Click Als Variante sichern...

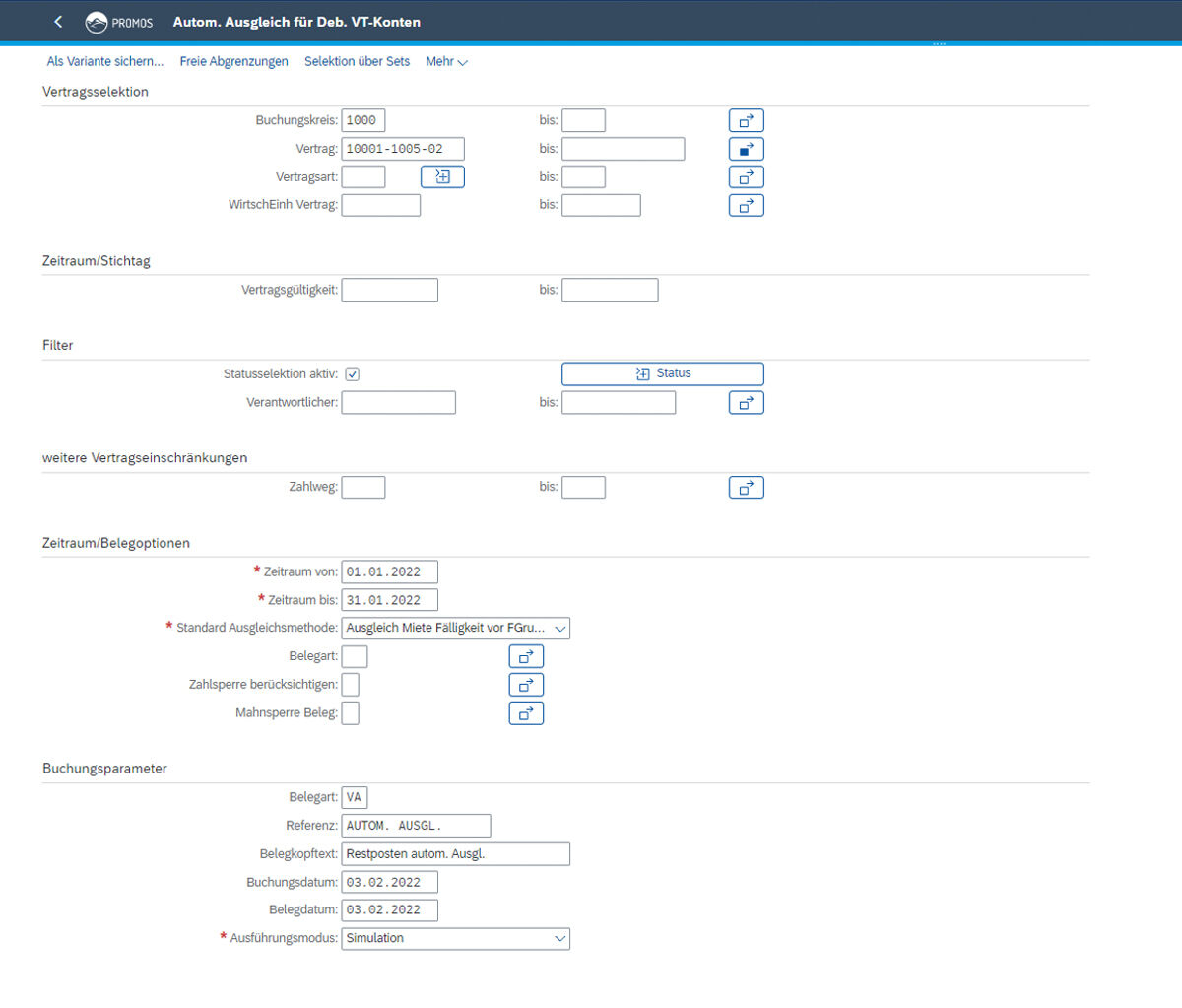(x=105, y=62)
